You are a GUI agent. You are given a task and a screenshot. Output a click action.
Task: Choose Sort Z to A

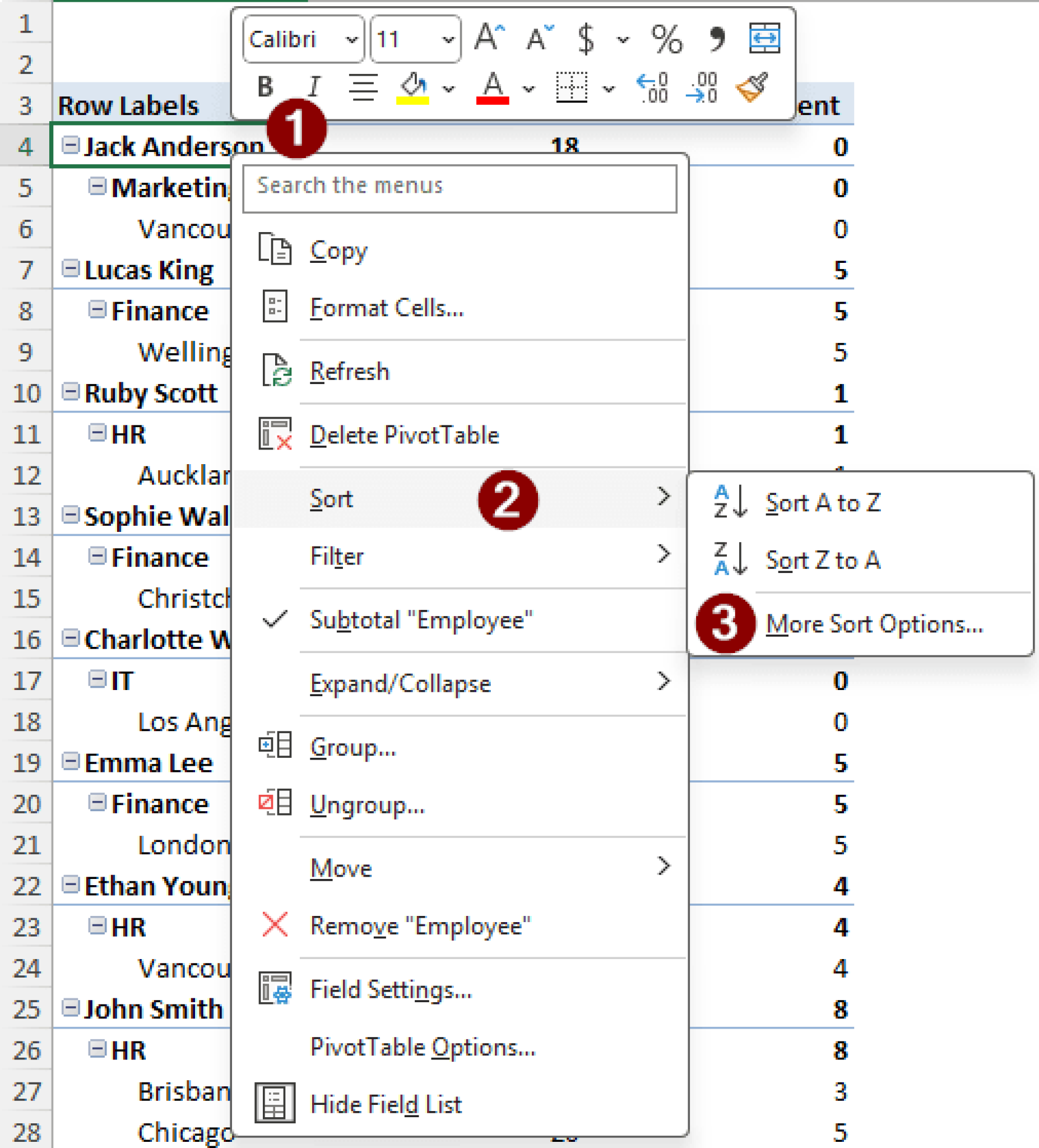coord(823,560)
